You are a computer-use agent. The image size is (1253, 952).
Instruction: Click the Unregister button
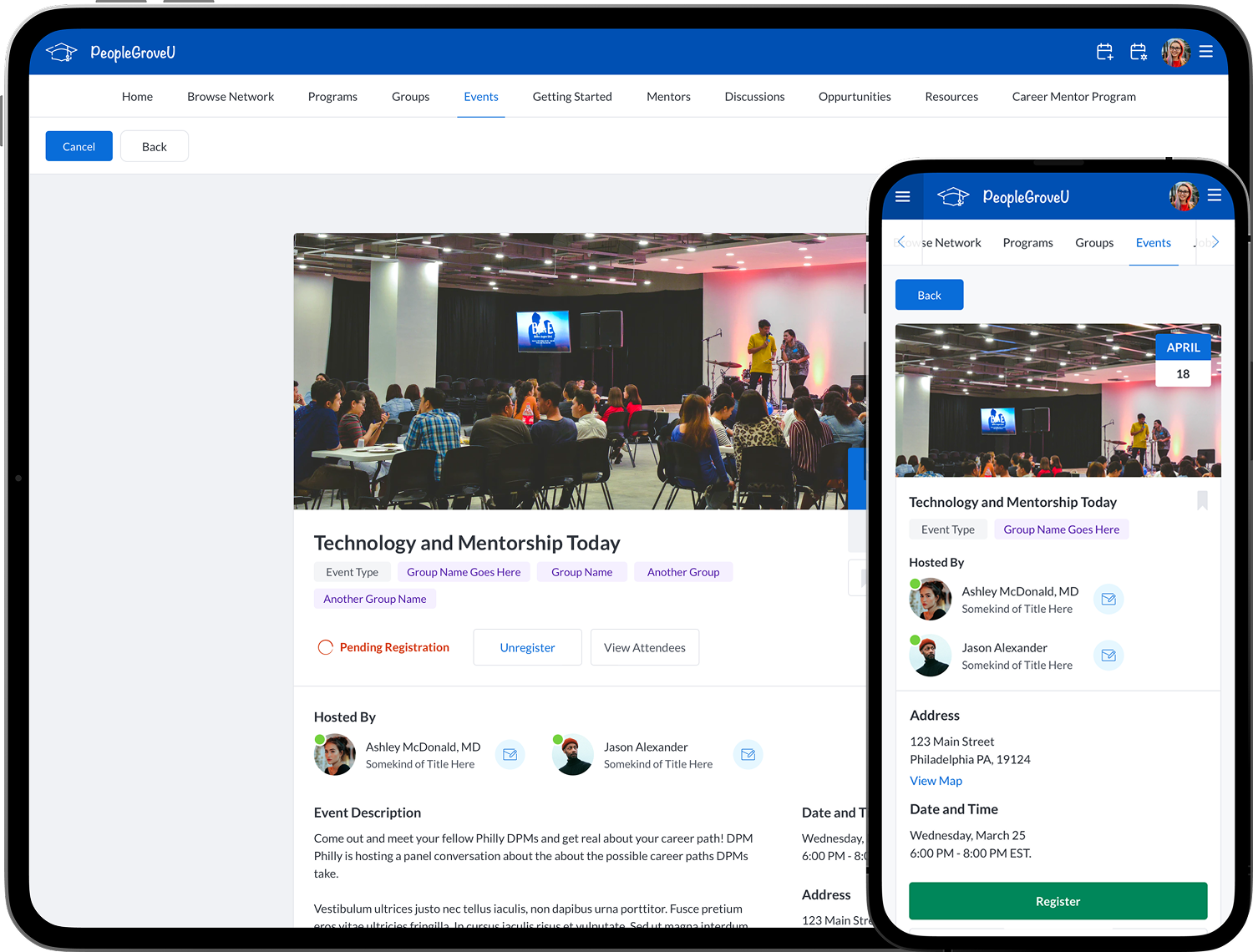(527, 647)
